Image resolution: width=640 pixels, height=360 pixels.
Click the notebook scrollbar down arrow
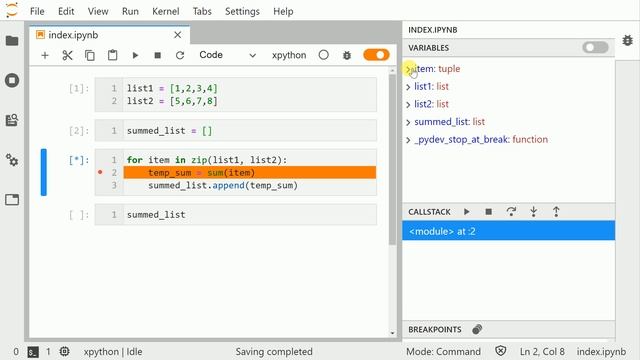(x=392, y=333)
